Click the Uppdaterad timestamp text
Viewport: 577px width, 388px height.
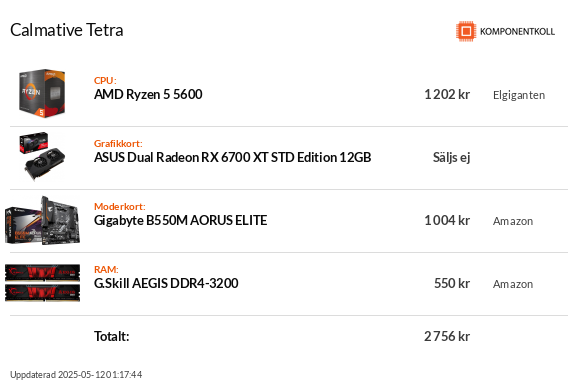[x=76, y=375]
